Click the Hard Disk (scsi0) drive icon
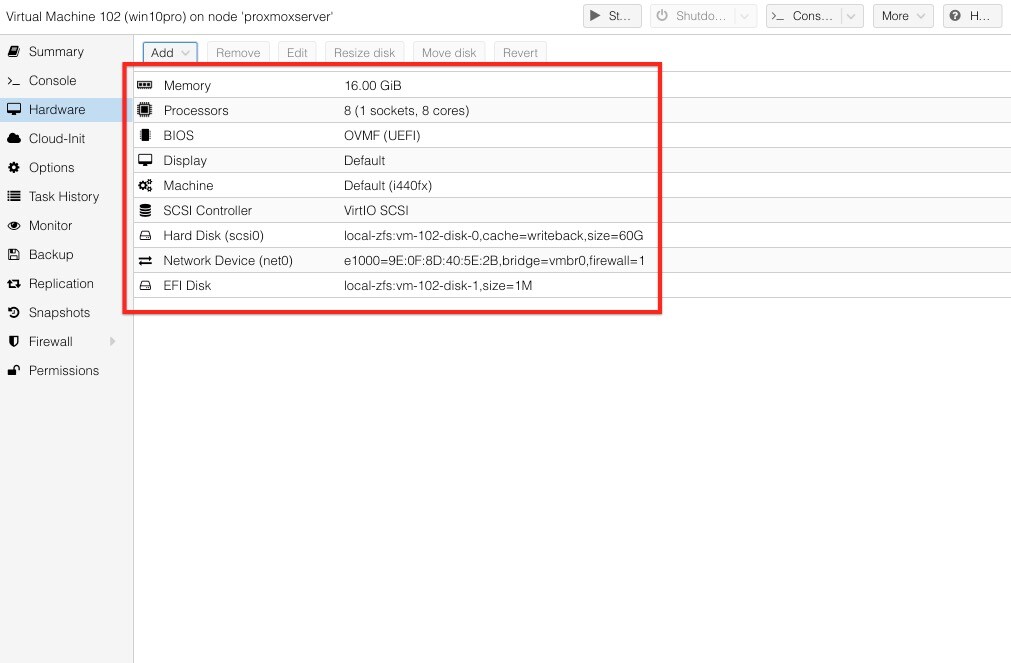This screenshot has height=663, width=1011. (x=145, y=236)
